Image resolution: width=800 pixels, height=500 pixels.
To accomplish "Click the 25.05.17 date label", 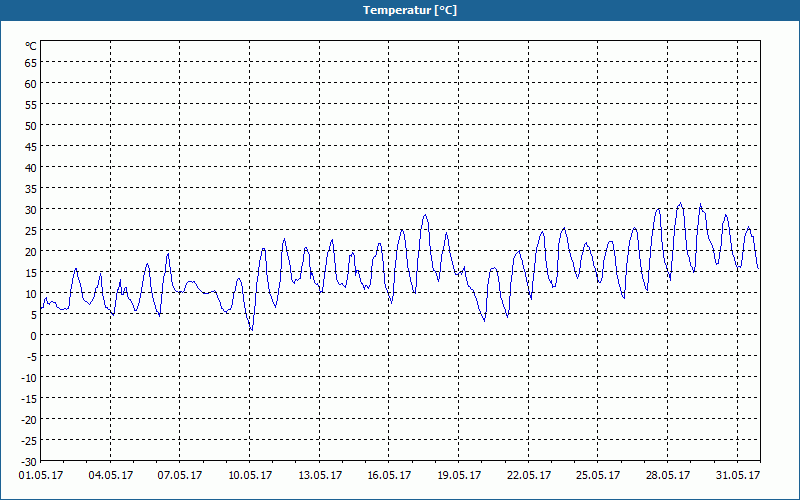I will tap(598, 476).
